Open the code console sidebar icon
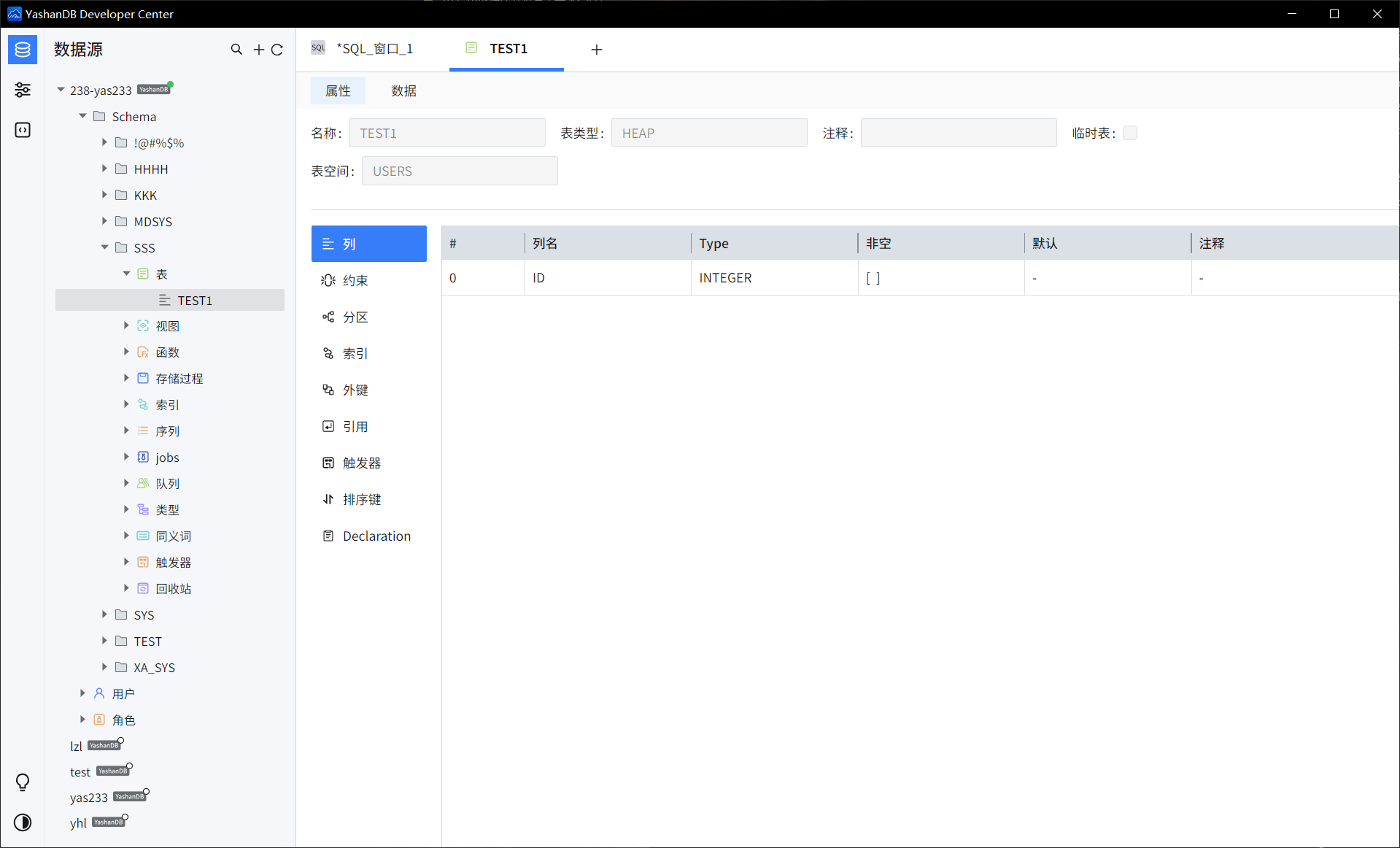Image resolution: width=1400 pixels, height=848 pixels. (x=23, y=130)
